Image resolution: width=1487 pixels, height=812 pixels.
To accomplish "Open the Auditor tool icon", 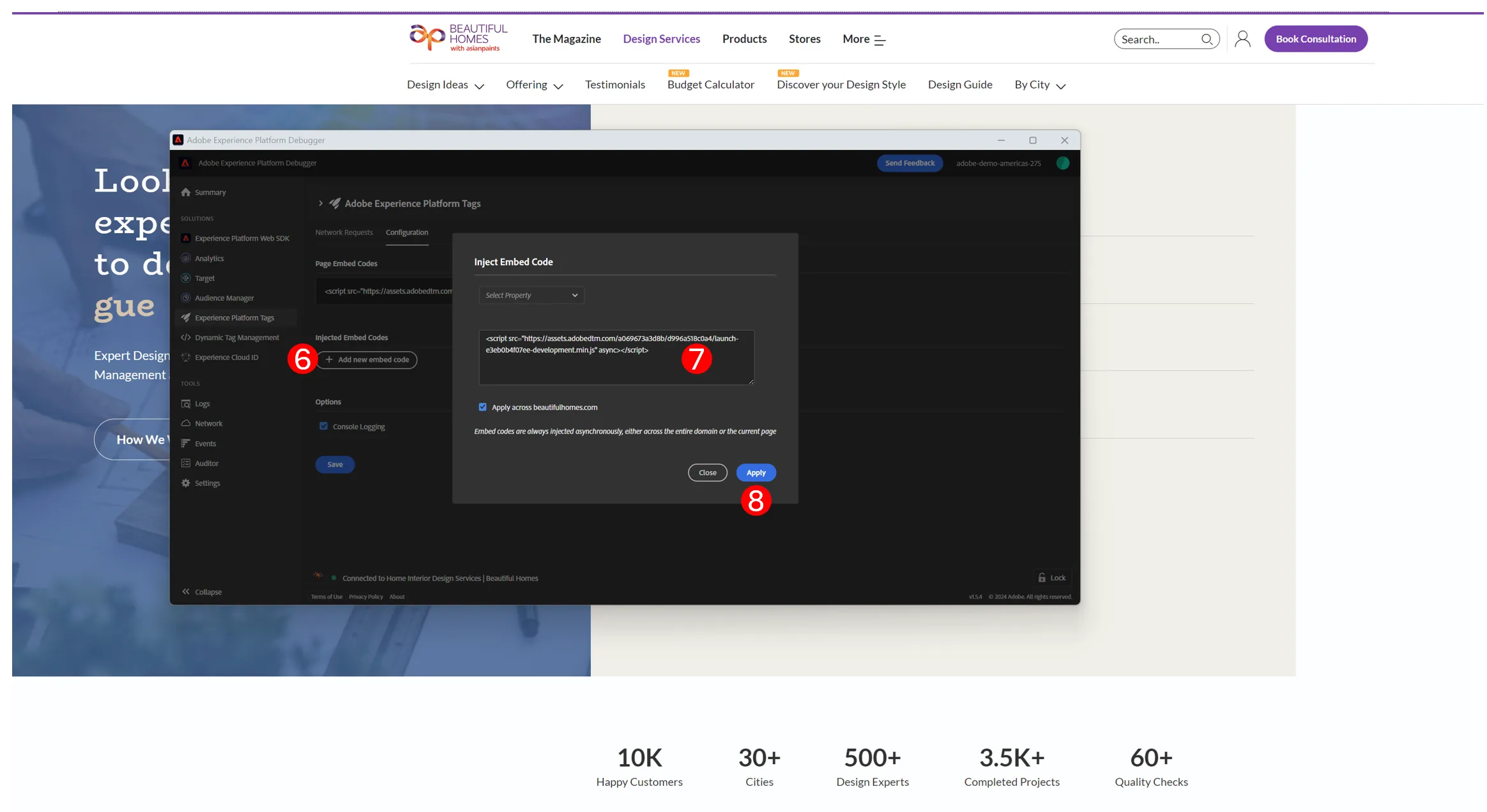I will tap(186, 463).
